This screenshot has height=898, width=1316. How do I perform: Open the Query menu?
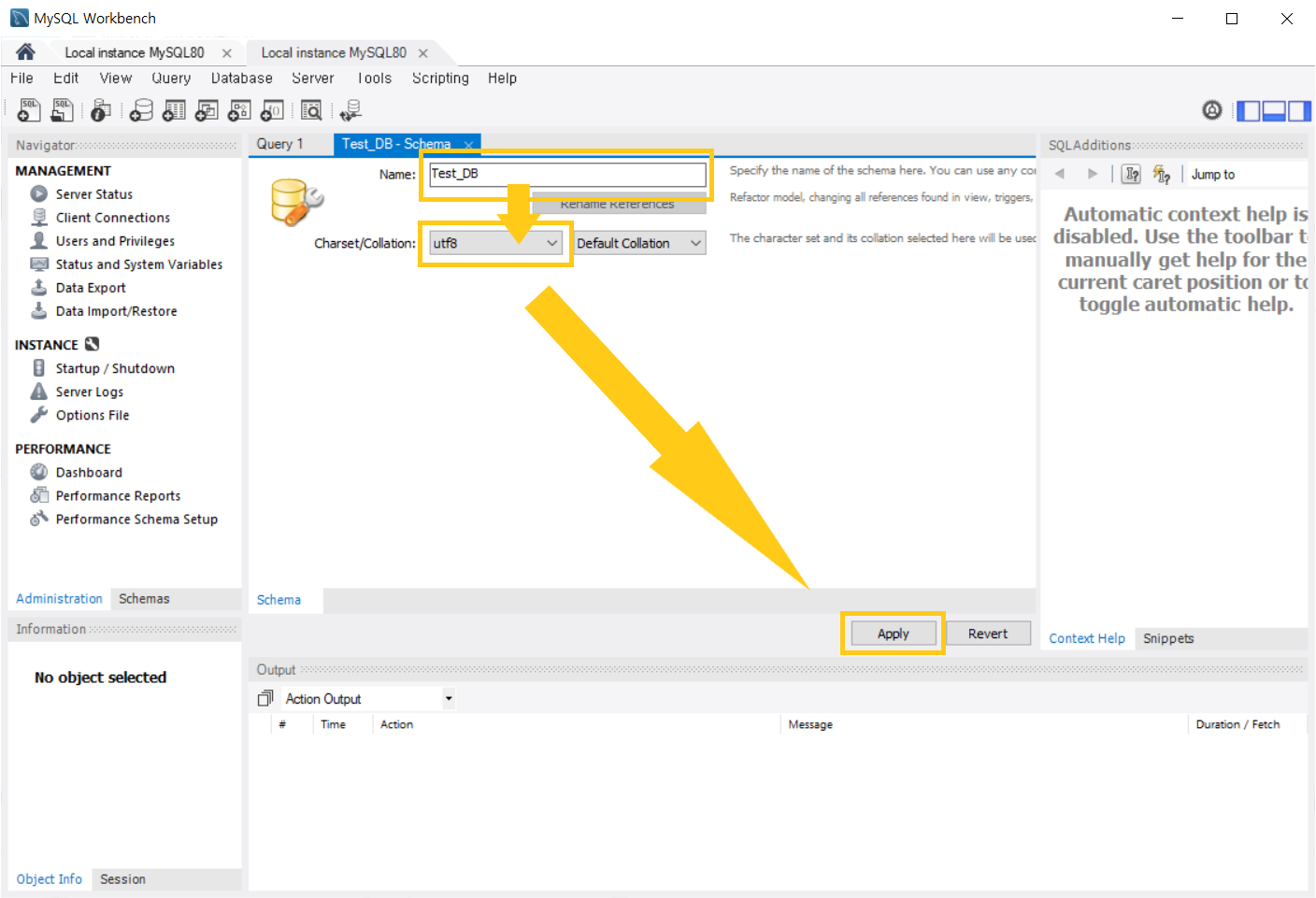coord(171,78)
